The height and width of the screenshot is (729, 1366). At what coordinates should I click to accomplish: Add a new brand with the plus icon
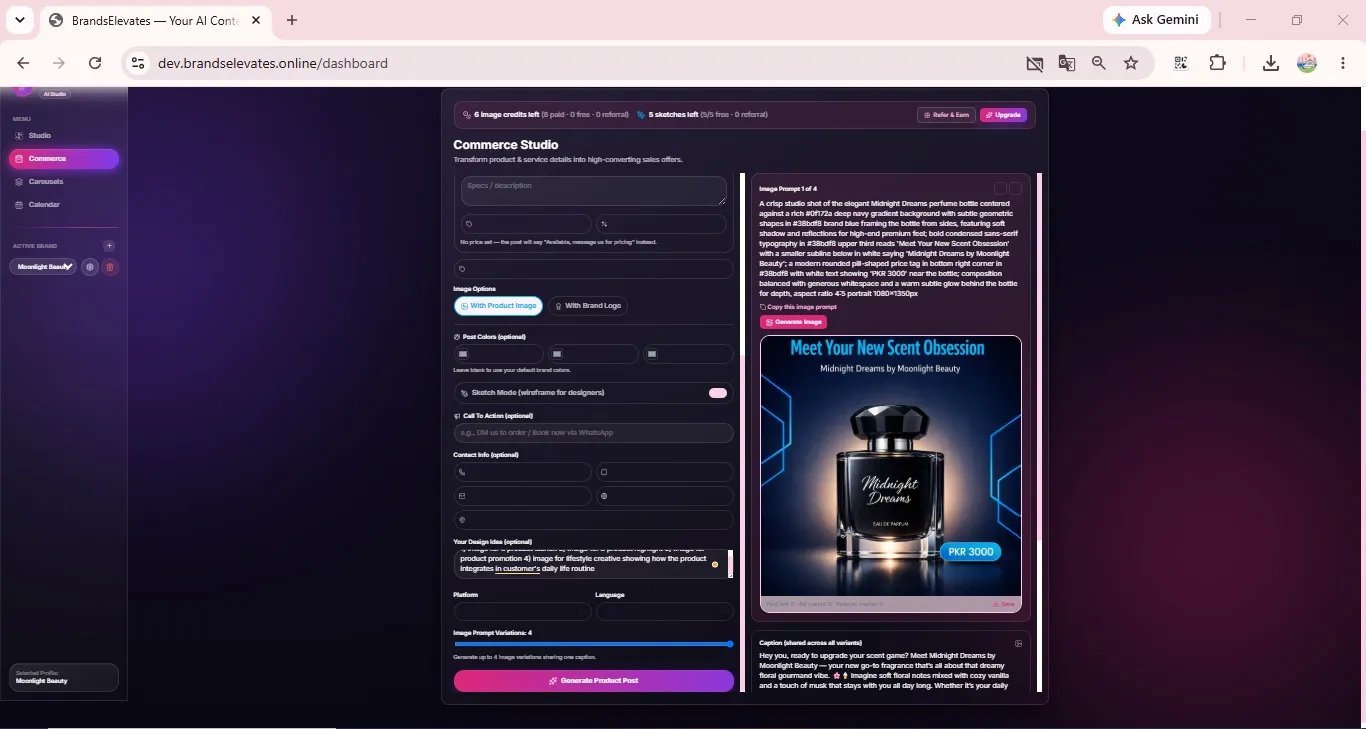point(109,246)
